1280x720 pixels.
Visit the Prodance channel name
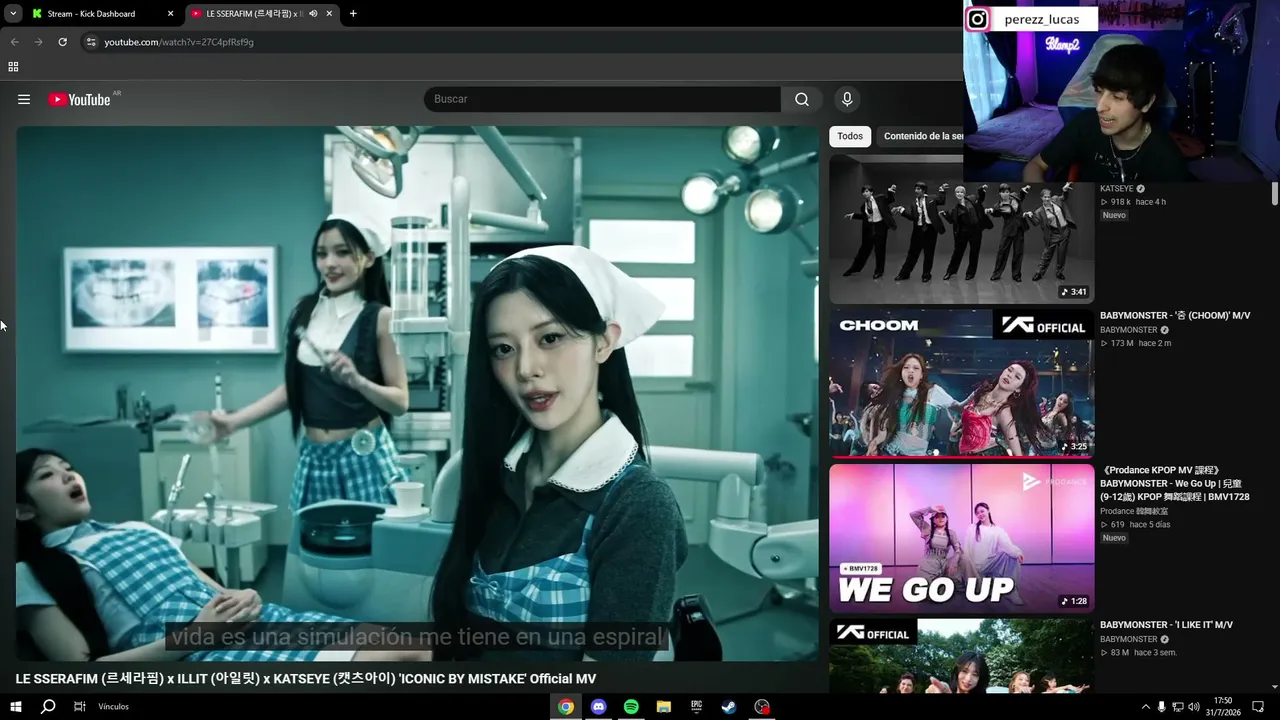click(1135, 511)
